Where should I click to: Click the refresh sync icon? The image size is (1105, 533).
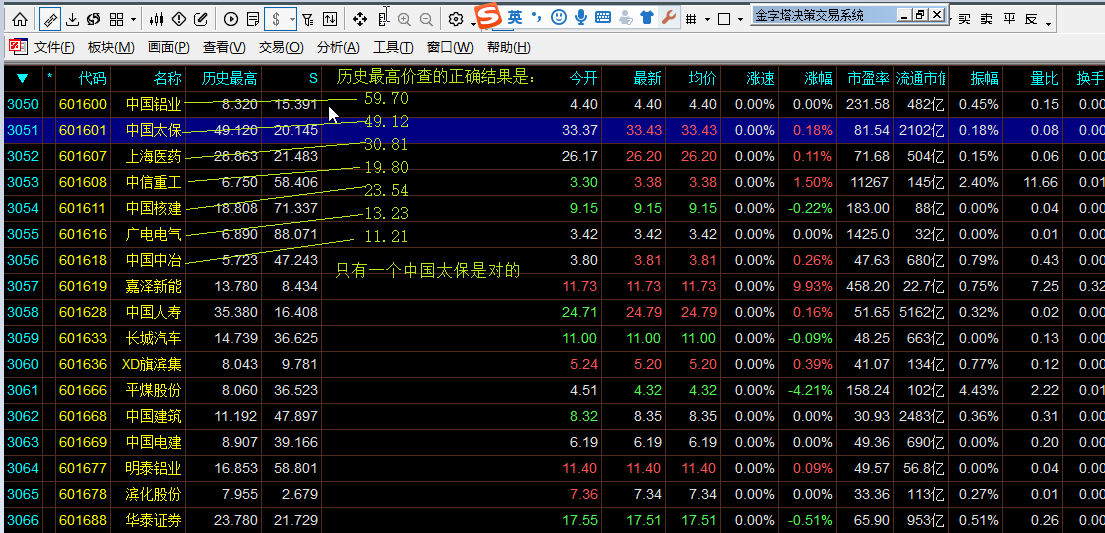[x=93, y=19]
